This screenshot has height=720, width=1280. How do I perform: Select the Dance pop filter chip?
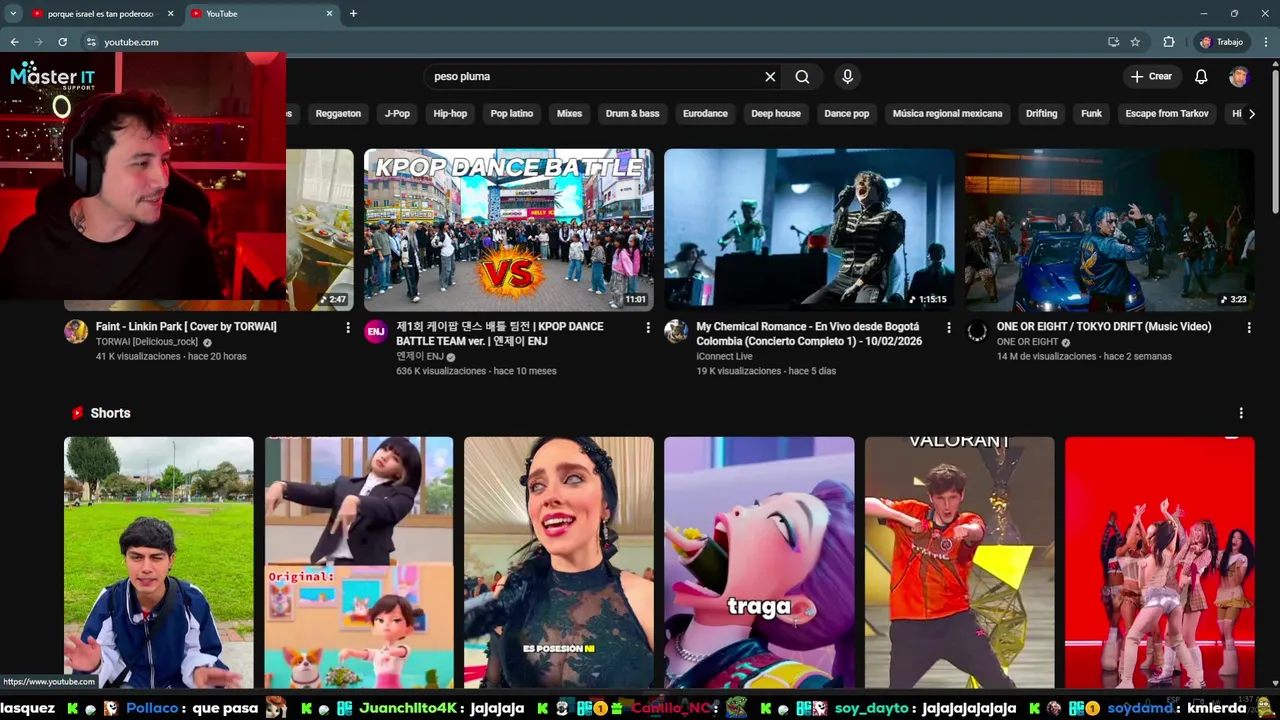847,114
